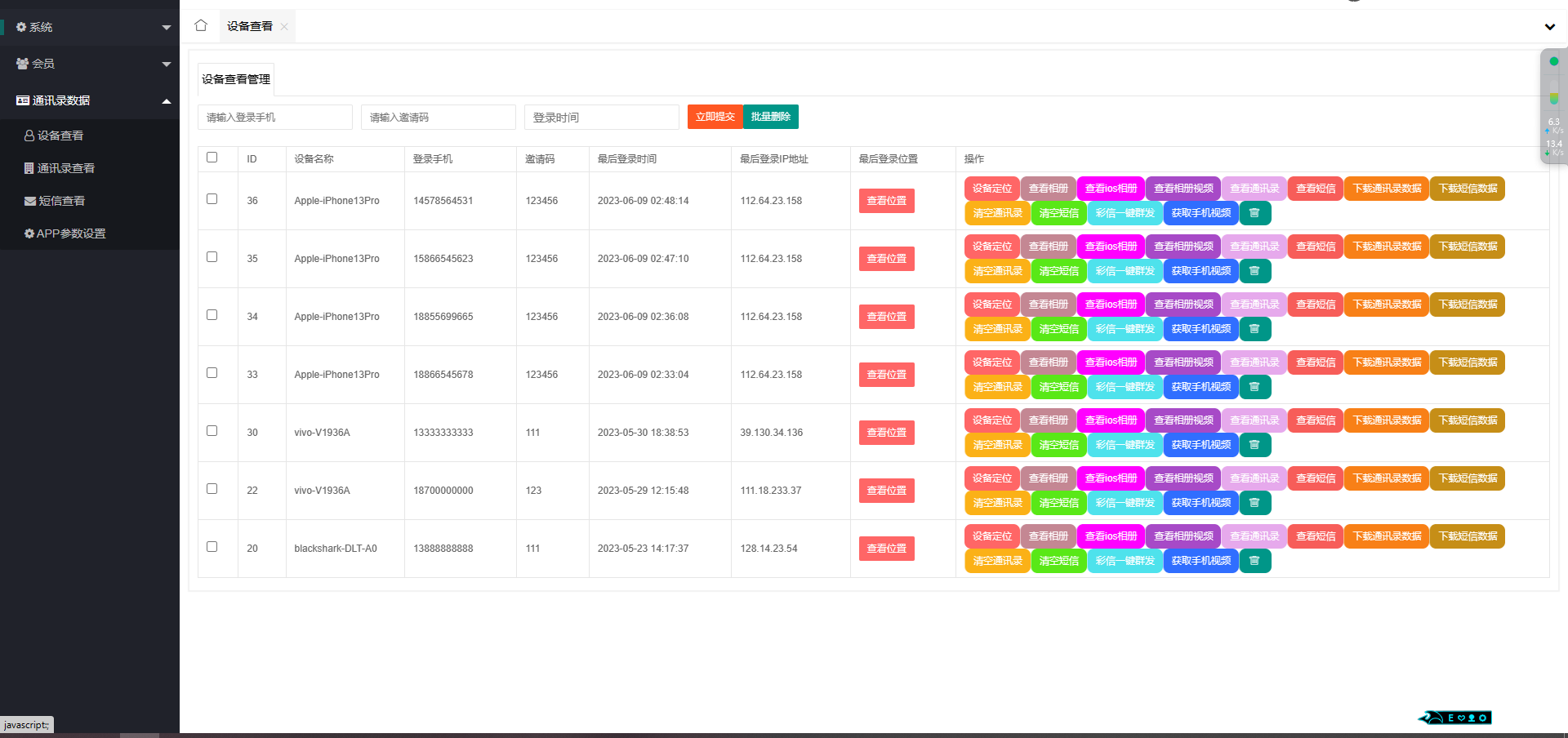Check the row checkbox for ID 36
The image size is (1568, 738).
(x=212, y=199)
